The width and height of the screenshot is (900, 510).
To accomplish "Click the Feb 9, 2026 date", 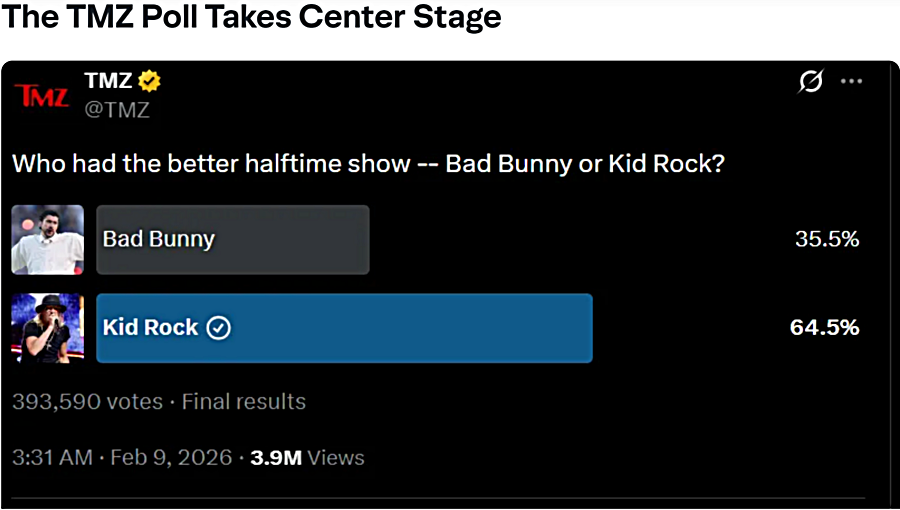I will 172,458.
